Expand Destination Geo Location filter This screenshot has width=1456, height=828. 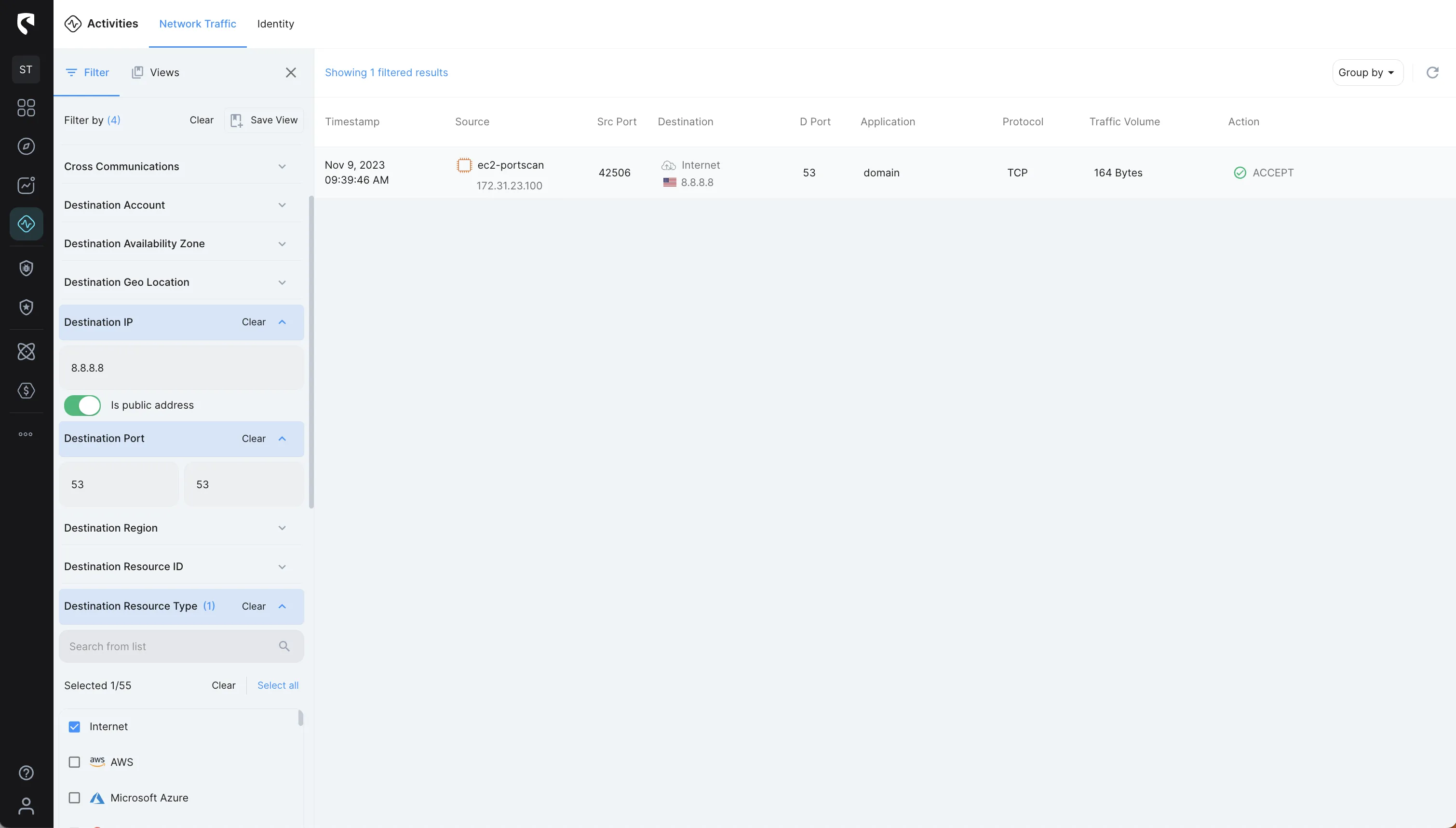[282, 282]
